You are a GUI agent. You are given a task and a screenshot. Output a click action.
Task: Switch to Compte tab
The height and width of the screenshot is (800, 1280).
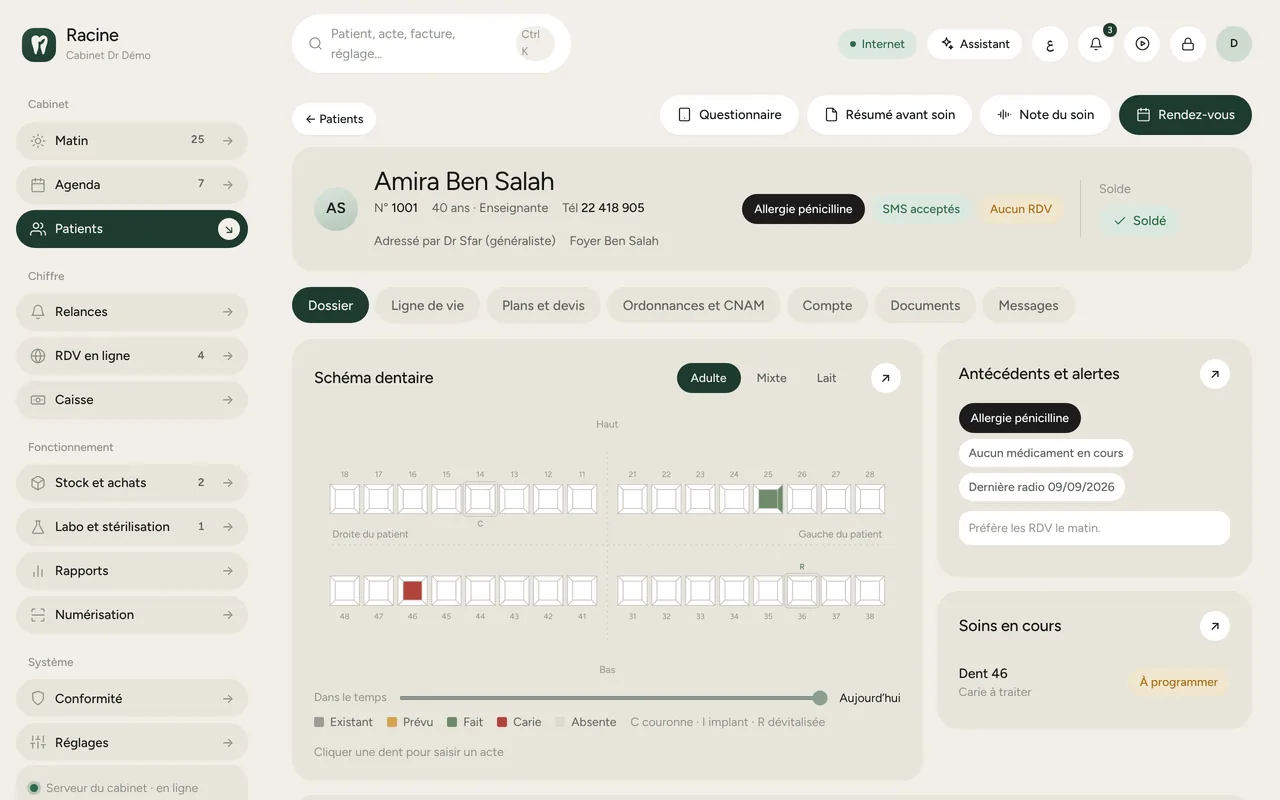[x=827, y=306]
